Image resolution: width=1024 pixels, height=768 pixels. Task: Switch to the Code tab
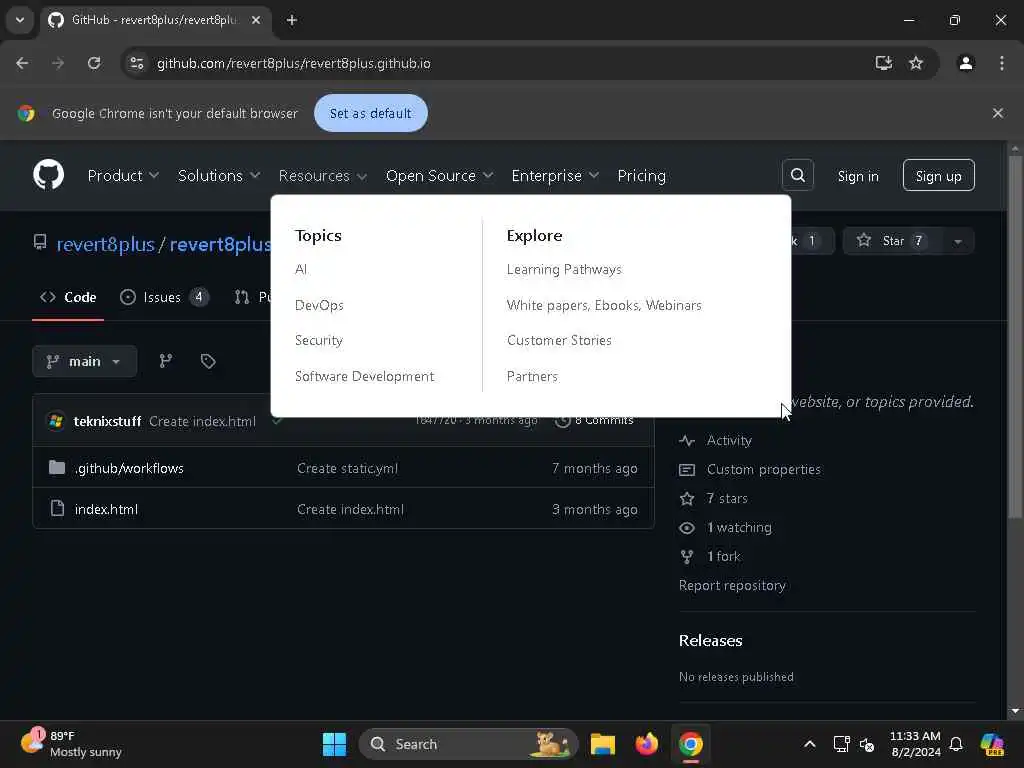point(68,297)
